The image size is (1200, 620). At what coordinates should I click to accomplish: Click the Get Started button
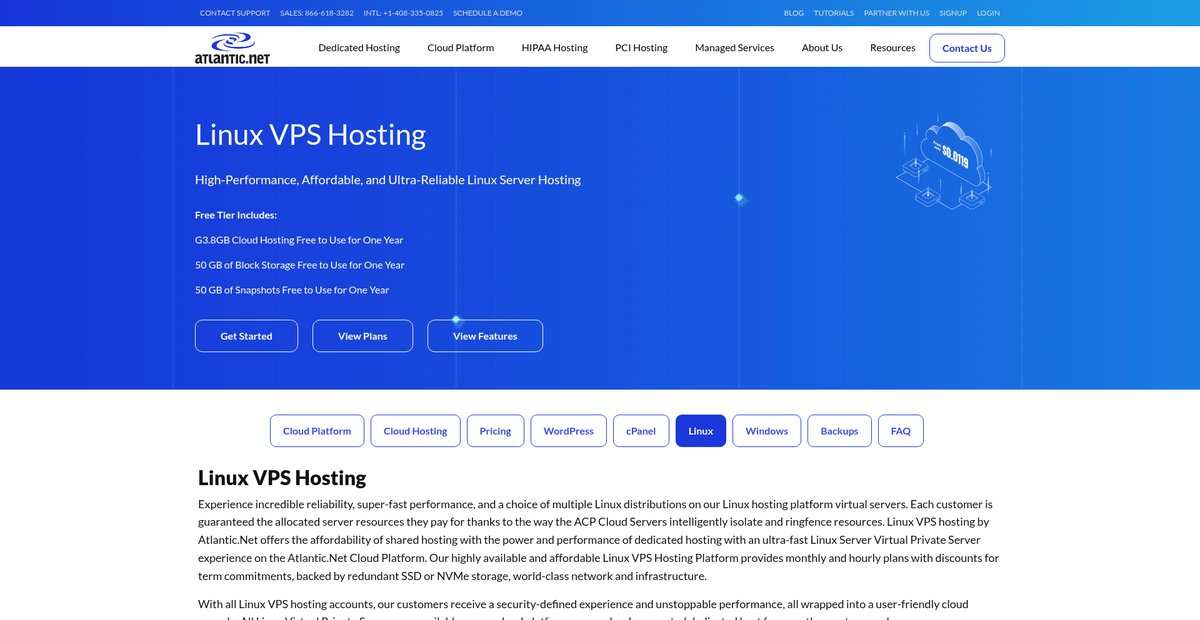[x=247, y=336]
